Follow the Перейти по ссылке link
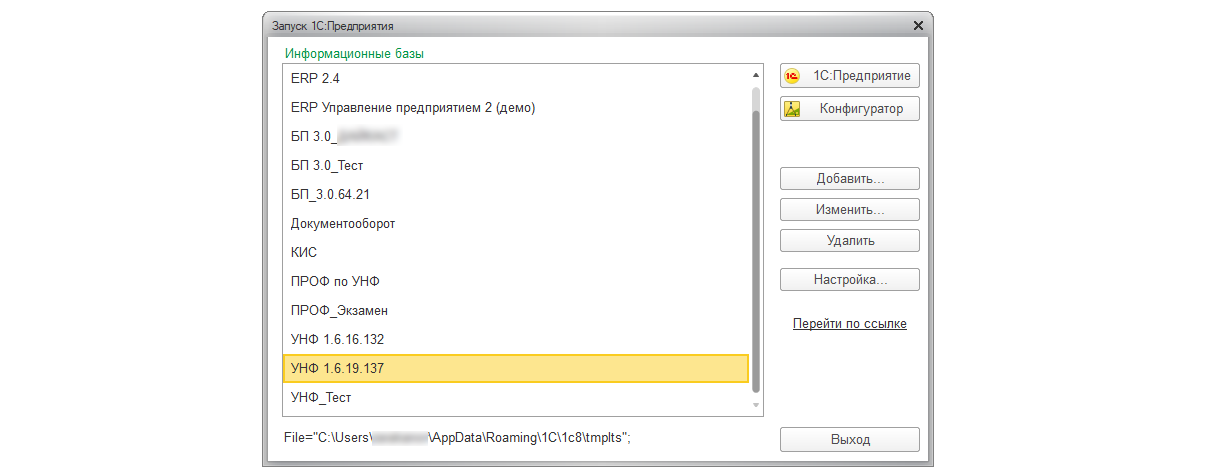The height and width of the screenshot is (475, 1230). click(x=849, y=324)
